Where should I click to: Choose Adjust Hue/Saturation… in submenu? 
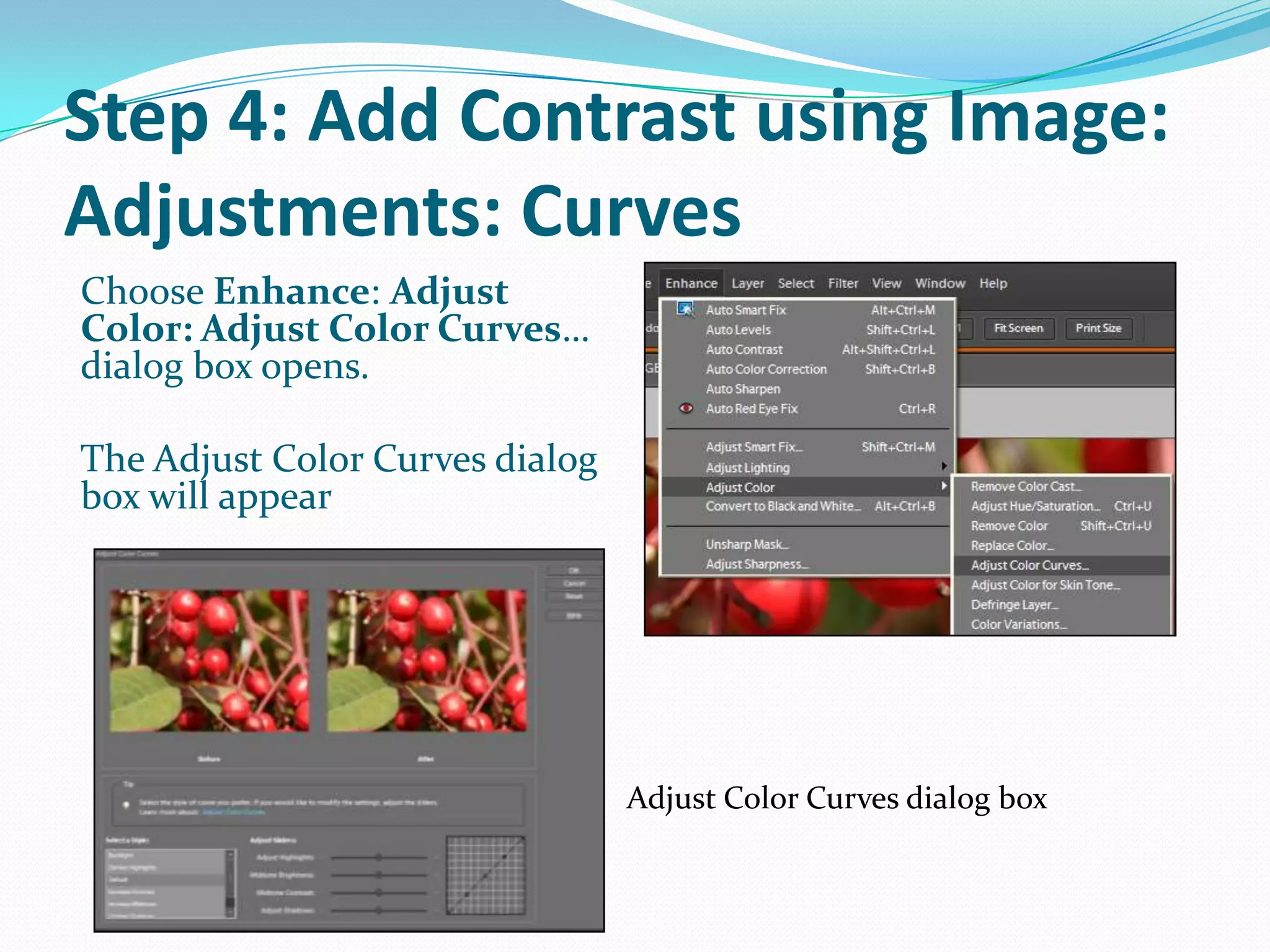tap(1061, 506)
